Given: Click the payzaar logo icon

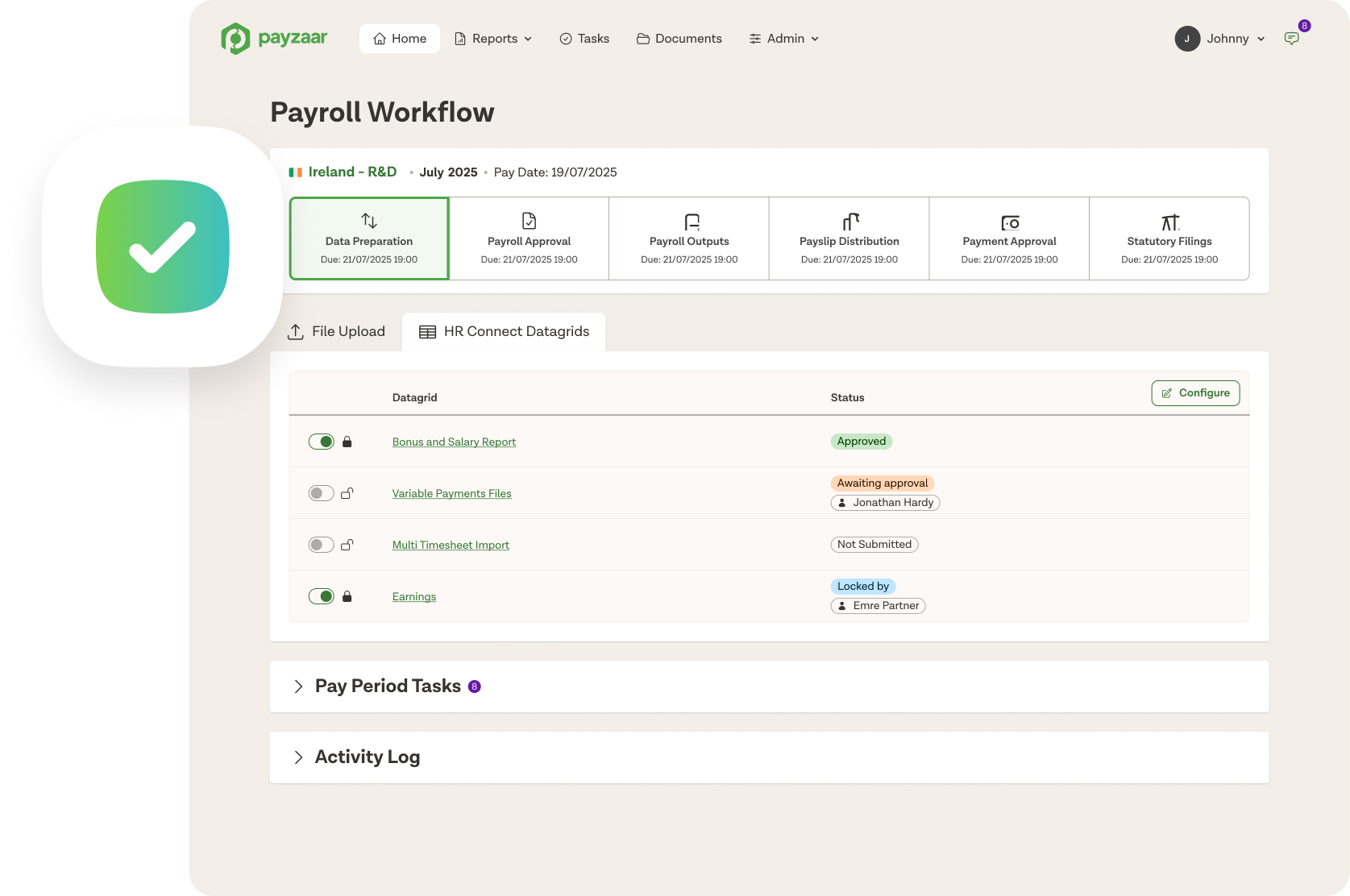Looking at the screenshot, I should click(235, 39).
